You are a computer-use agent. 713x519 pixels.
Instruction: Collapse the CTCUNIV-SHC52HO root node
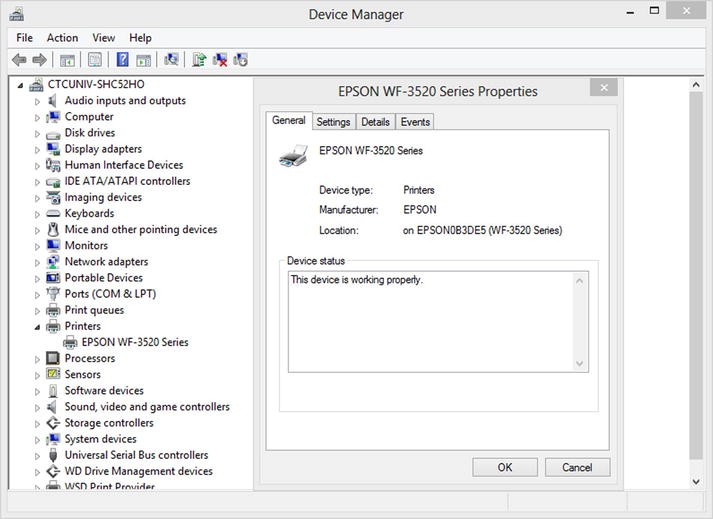click(20, 85)
